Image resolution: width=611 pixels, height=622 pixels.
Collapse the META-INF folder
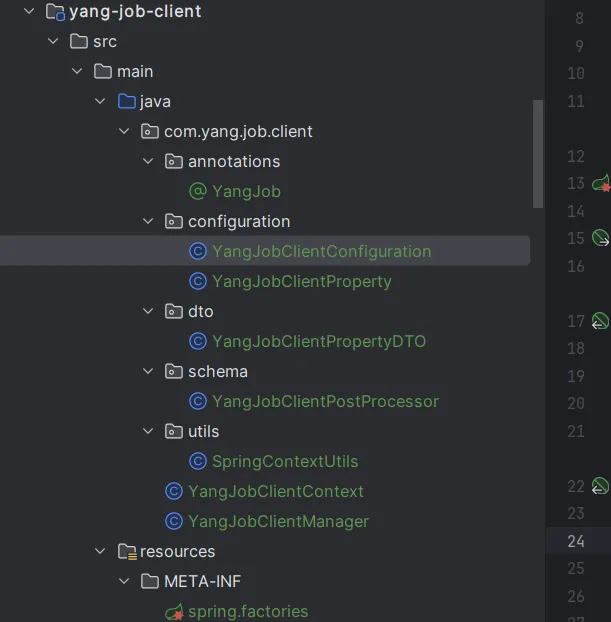[124, 581]
